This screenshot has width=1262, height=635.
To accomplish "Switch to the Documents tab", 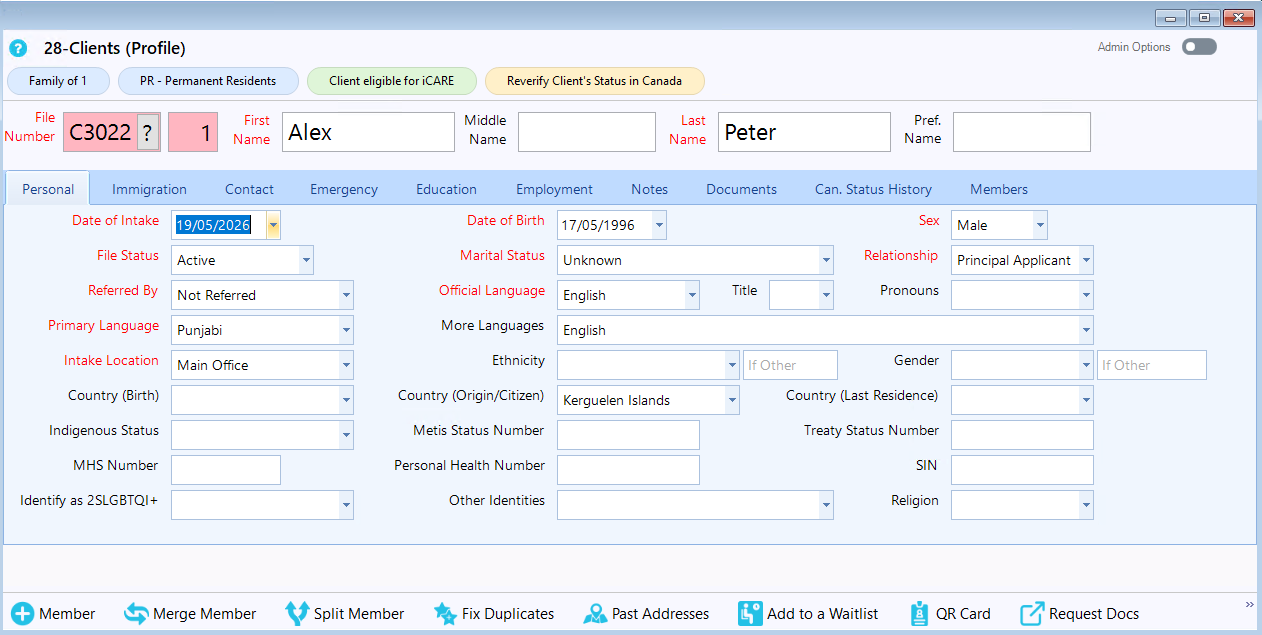I will point(741,189).
